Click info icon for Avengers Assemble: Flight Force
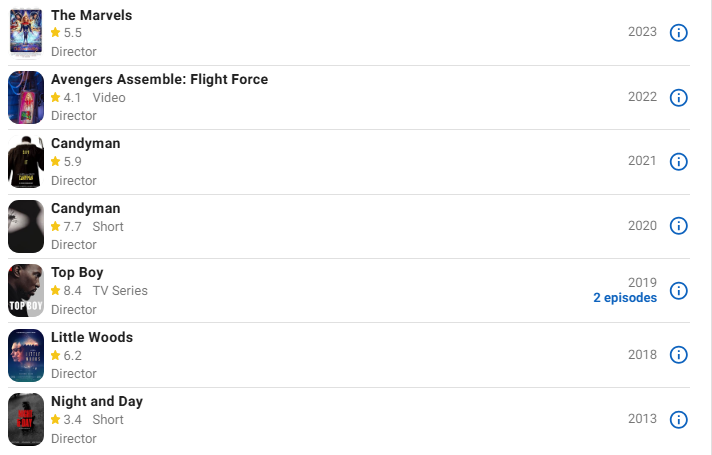 (x=678, y=97)
